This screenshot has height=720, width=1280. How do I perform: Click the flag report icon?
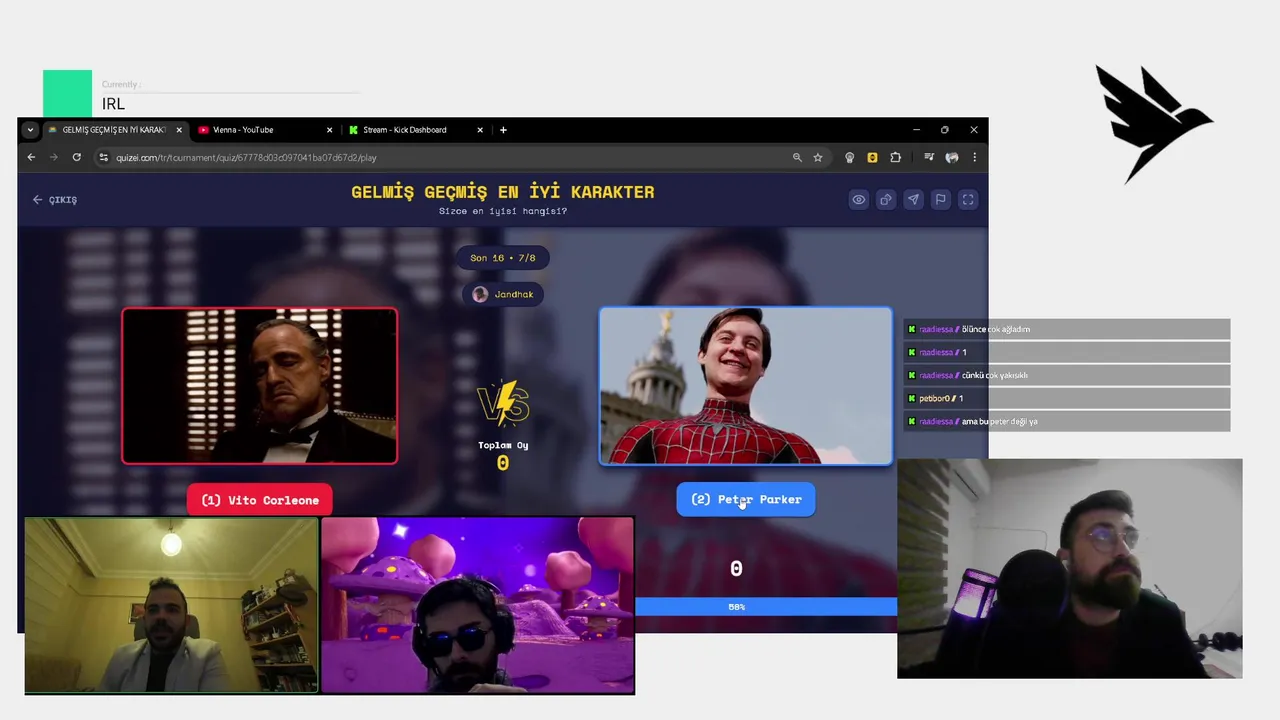click(940, 199)
